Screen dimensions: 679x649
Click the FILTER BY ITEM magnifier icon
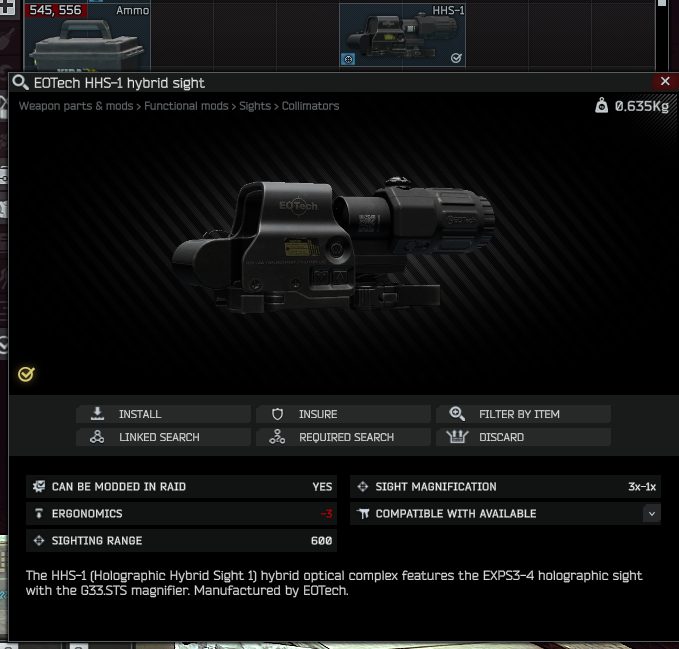pos(457,414)
